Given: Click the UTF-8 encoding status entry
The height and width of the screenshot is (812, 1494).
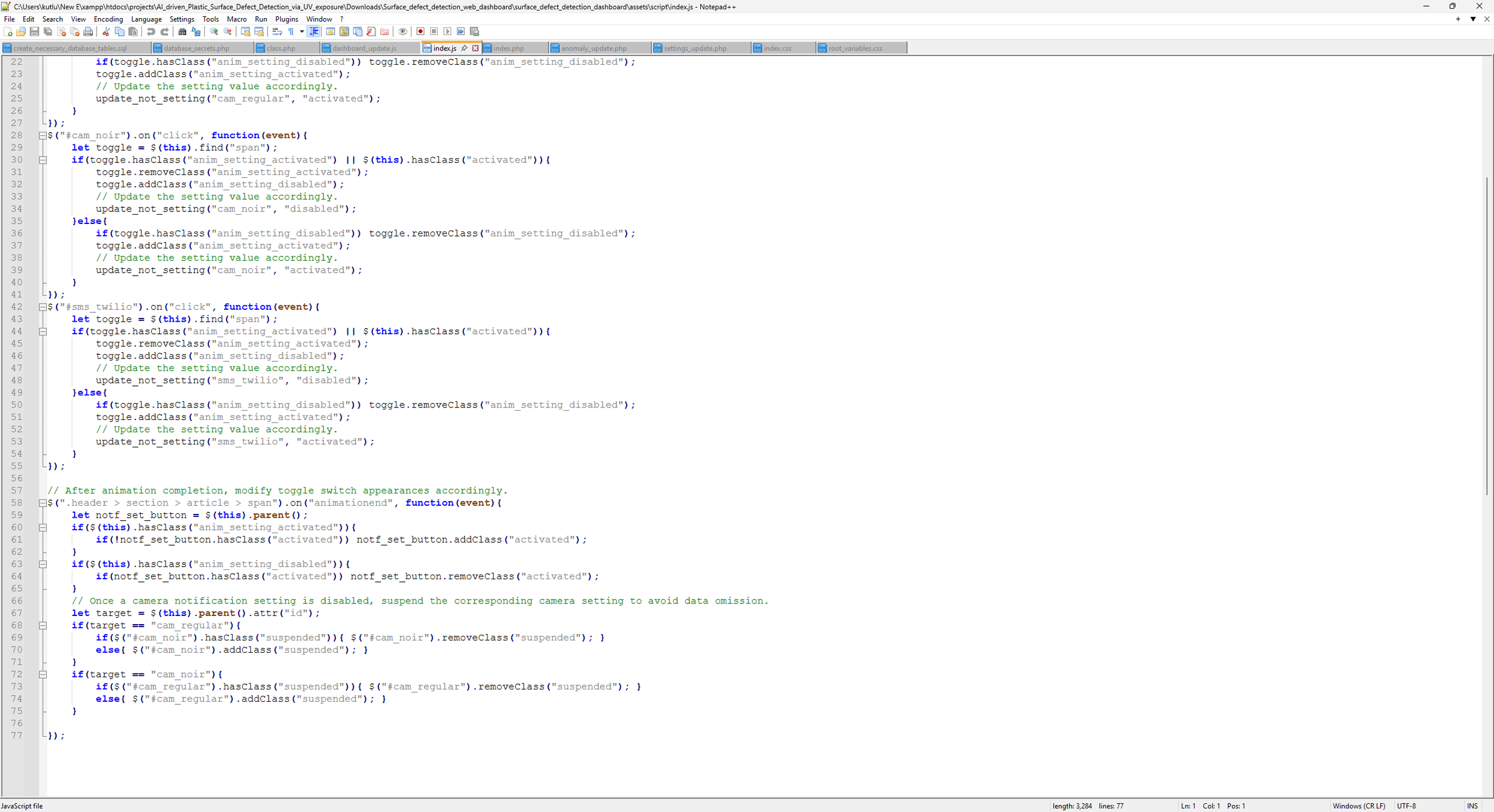Looking at the screenshot, I should point(1406,806).
